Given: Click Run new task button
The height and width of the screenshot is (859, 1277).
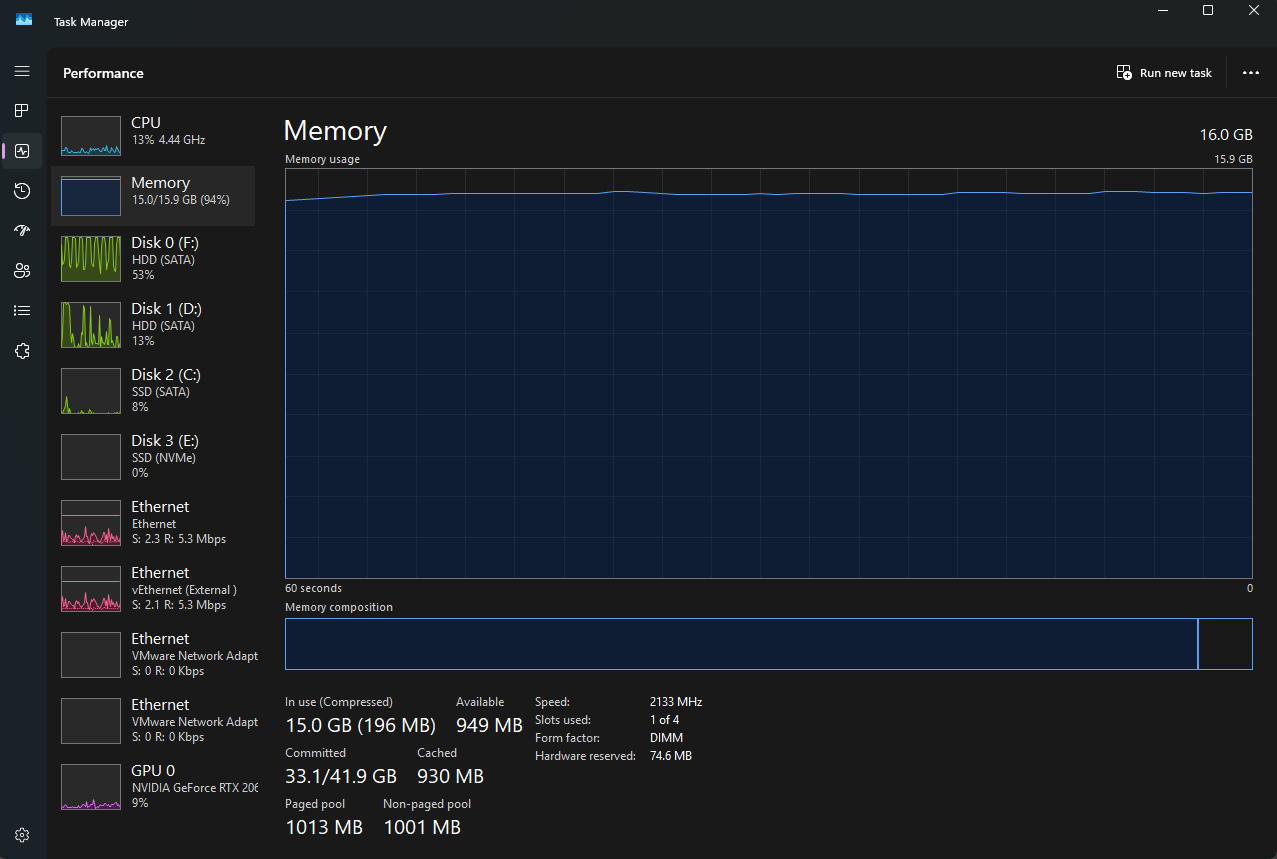Looking at the screenshot, I should point(1164,73).
